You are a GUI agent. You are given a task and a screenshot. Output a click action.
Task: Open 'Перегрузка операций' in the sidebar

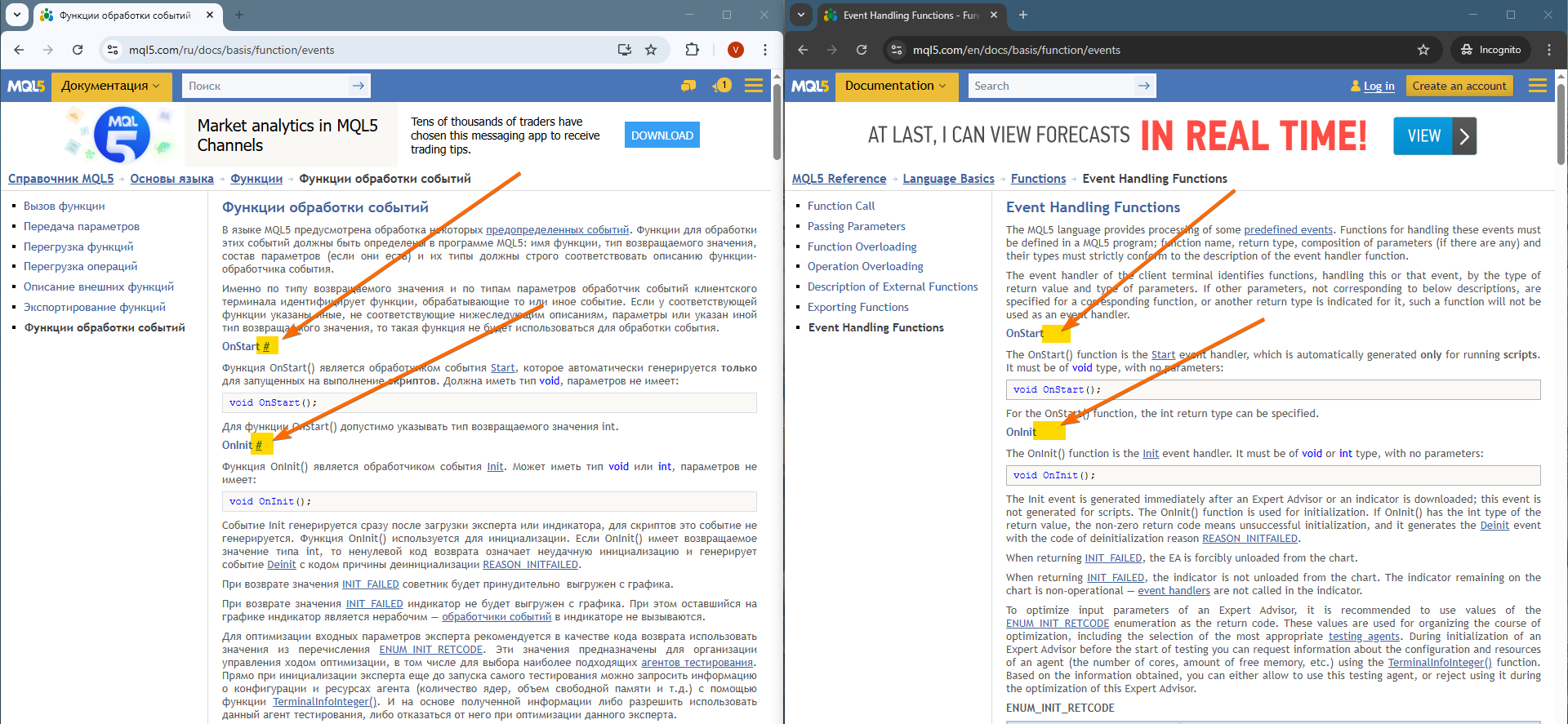(80, 266)
